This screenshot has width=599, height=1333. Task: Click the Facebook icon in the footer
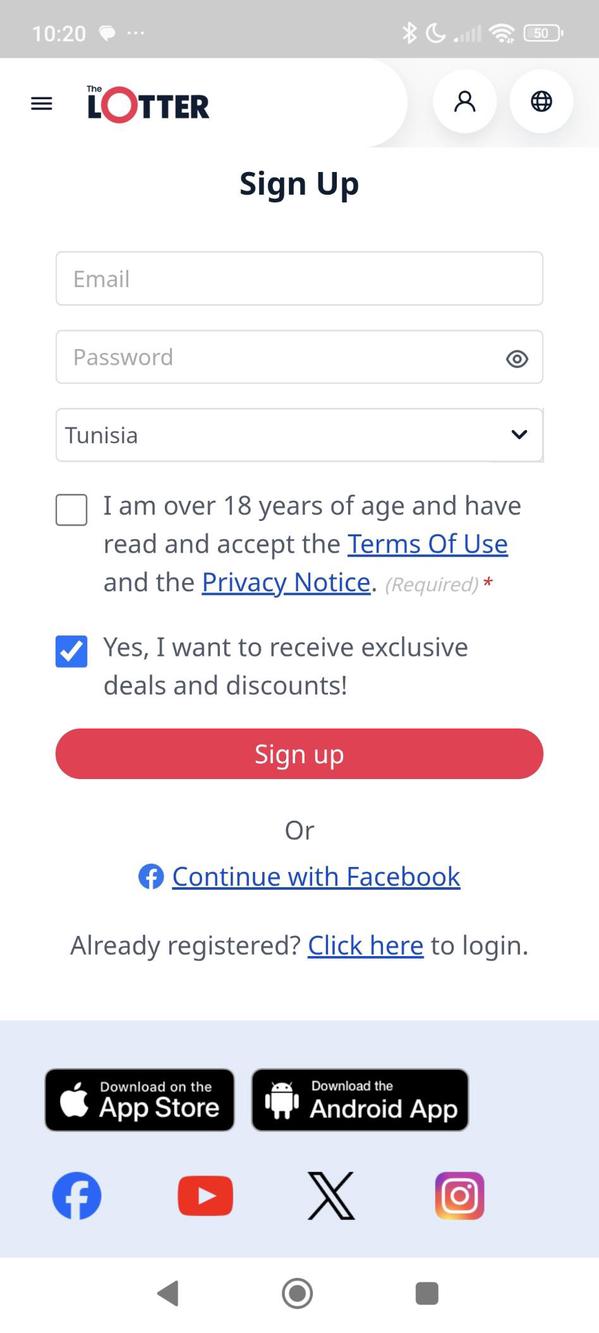76,1195
